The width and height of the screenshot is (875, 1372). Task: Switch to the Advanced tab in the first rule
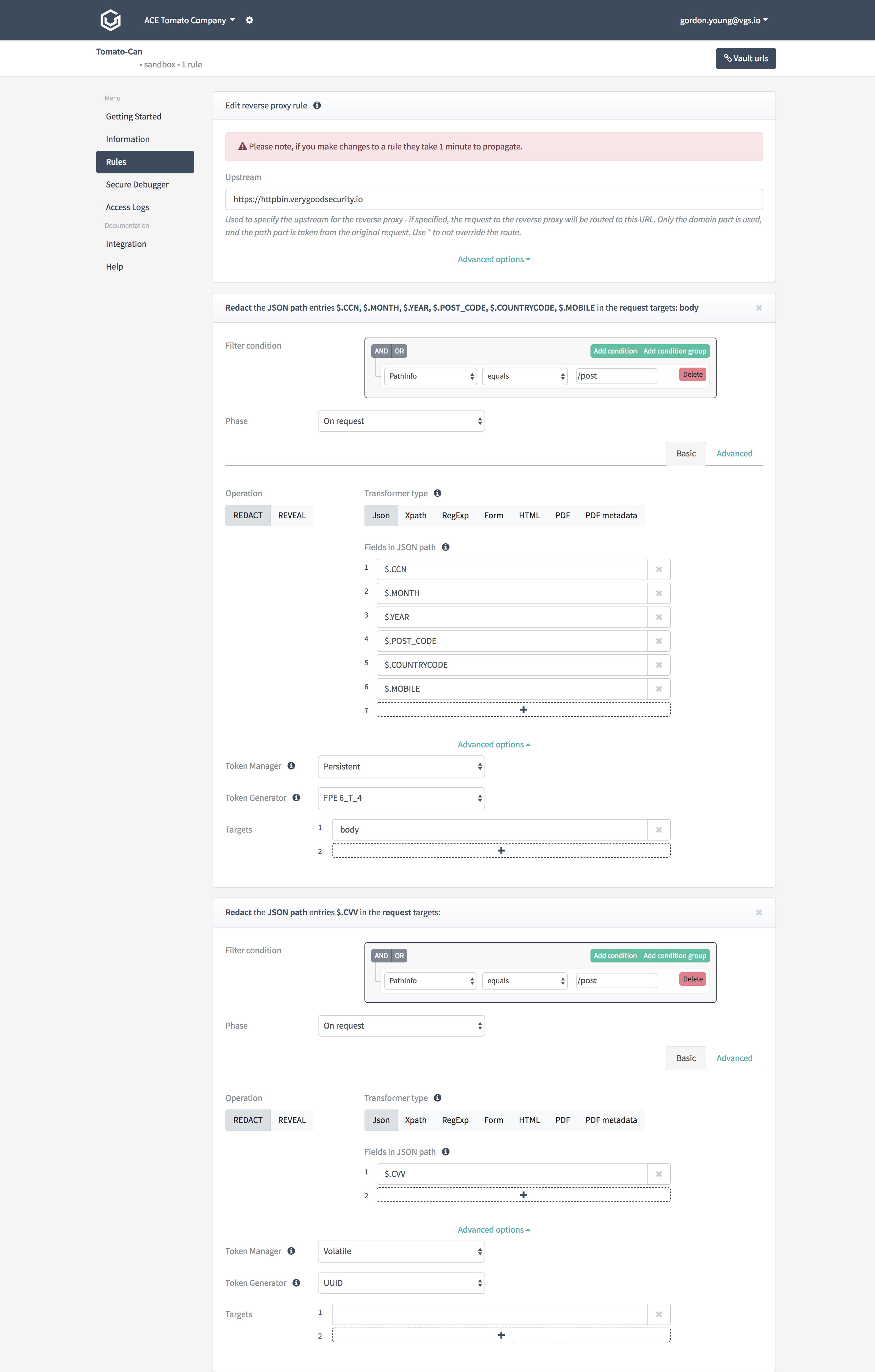coord(734,454)
